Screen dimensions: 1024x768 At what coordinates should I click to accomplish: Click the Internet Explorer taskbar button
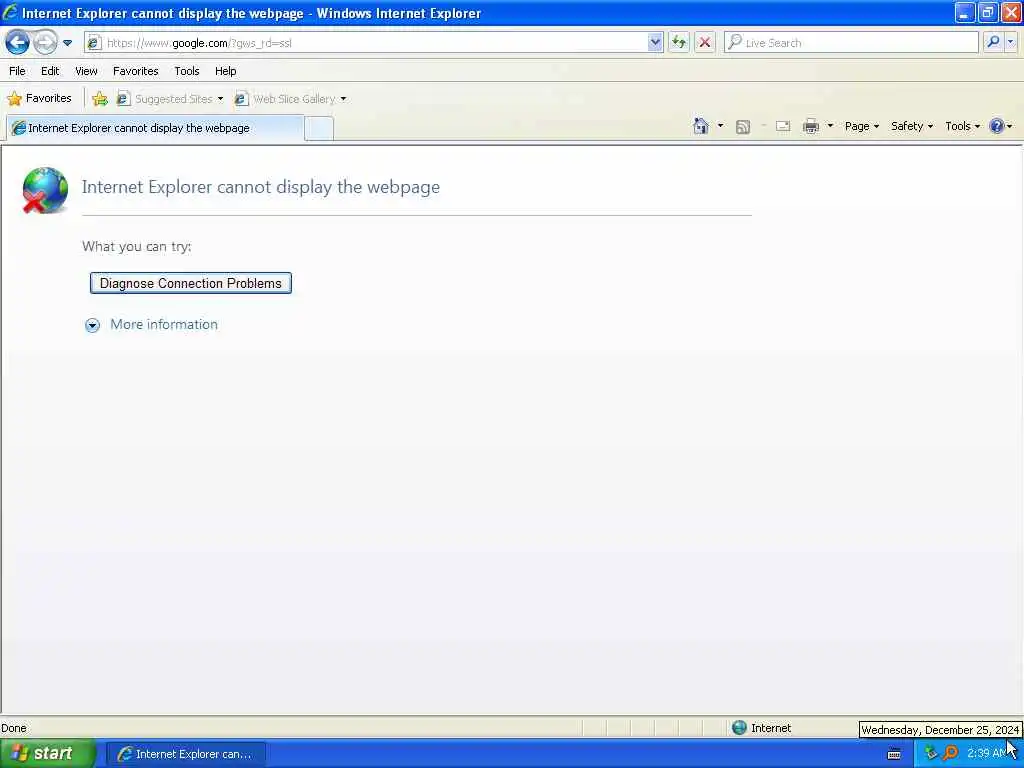click(x=185, y=754)
